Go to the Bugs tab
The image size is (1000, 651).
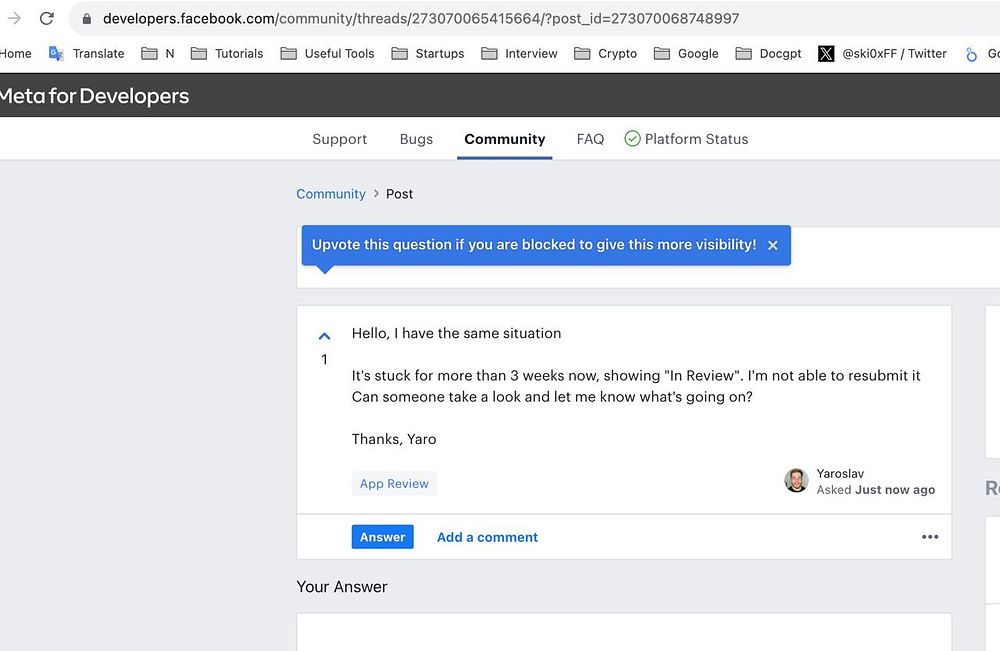416,139
